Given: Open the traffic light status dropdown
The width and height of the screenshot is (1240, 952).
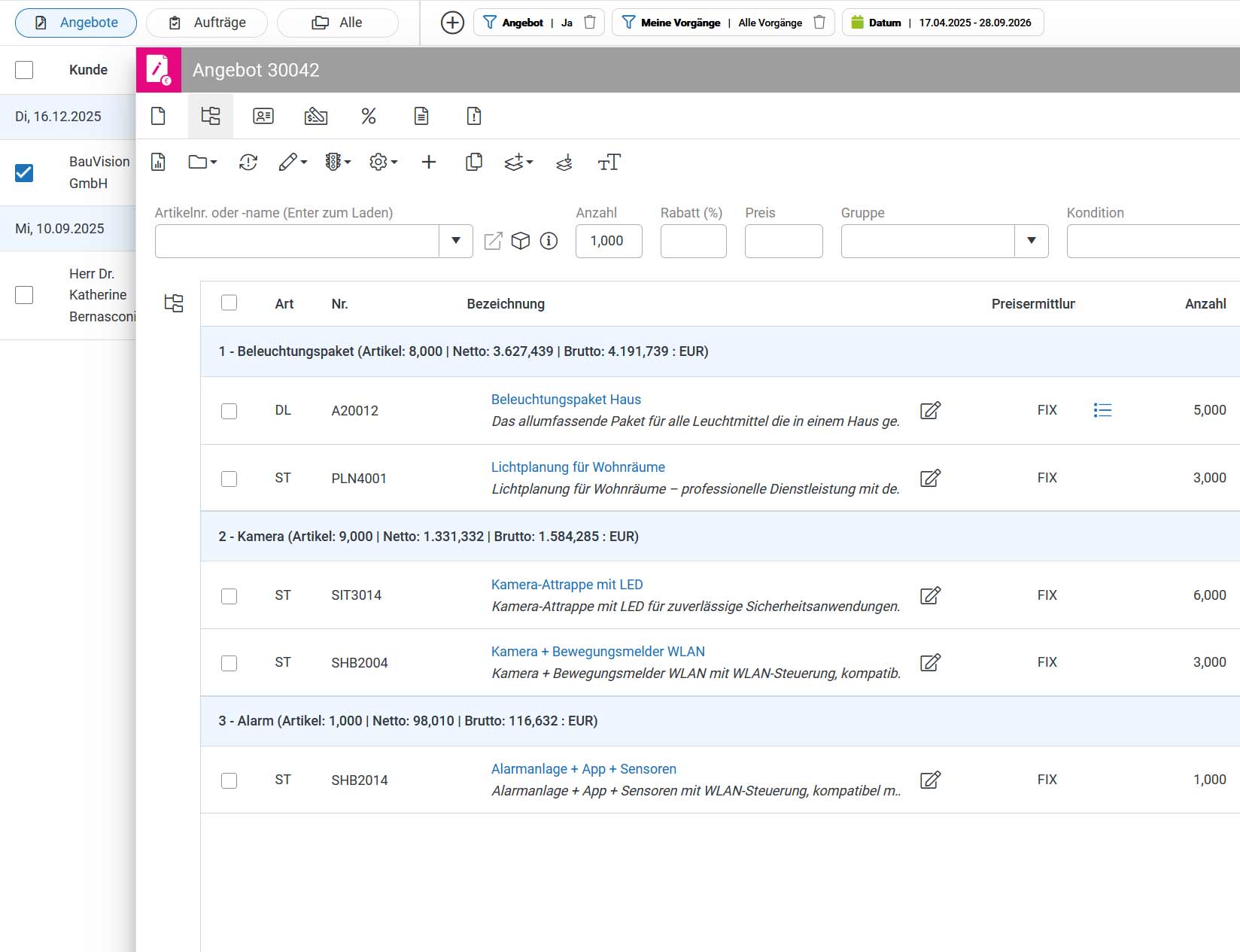Looking at the screenshot, I should coord(338,162).
